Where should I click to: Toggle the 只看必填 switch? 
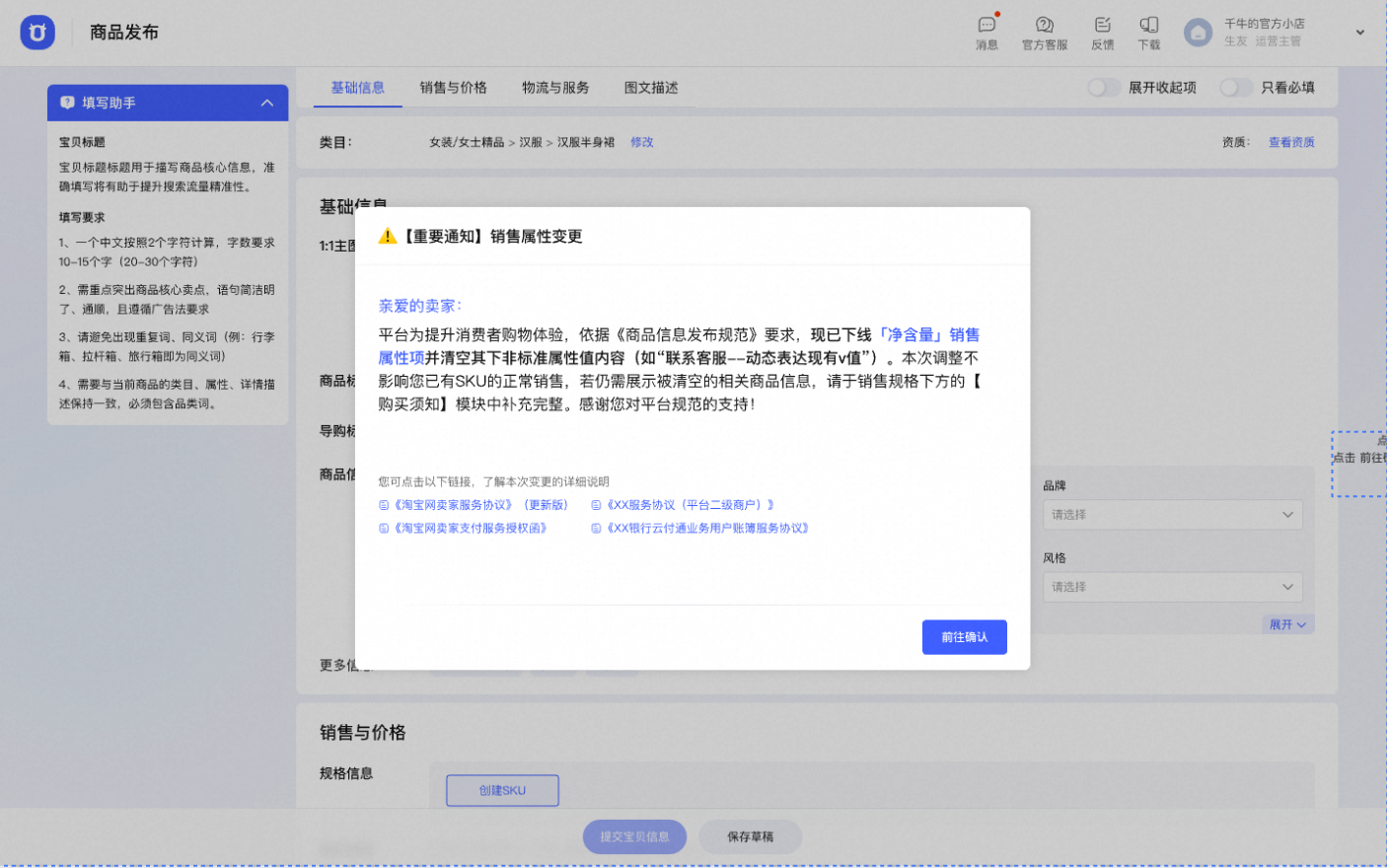click(1235, 88)
